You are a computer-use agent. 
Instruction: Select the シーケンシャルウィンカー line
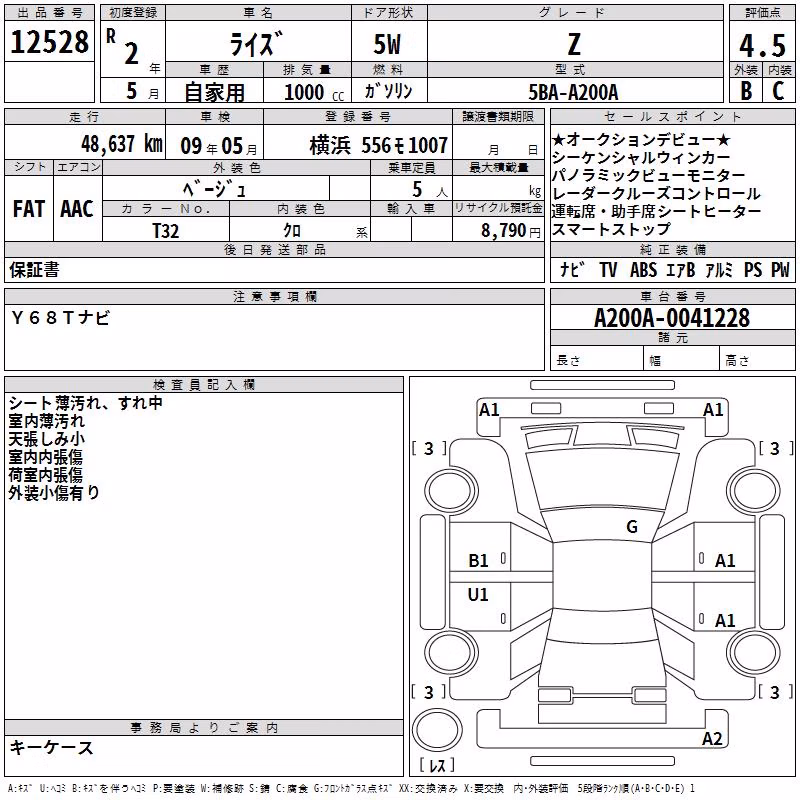pyautogui.click(x=641, y=157)
